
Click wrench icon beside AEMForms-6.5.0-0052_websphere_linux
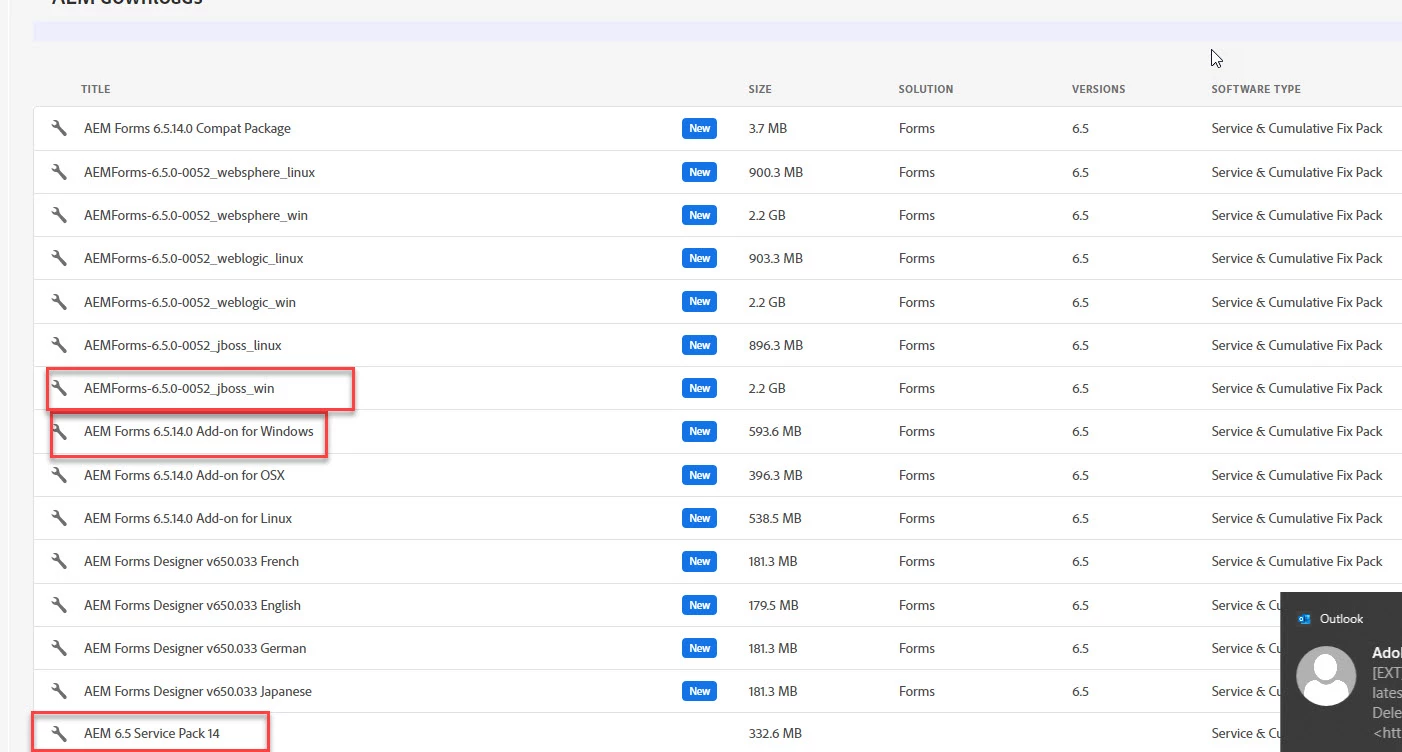tap(59, 172)
